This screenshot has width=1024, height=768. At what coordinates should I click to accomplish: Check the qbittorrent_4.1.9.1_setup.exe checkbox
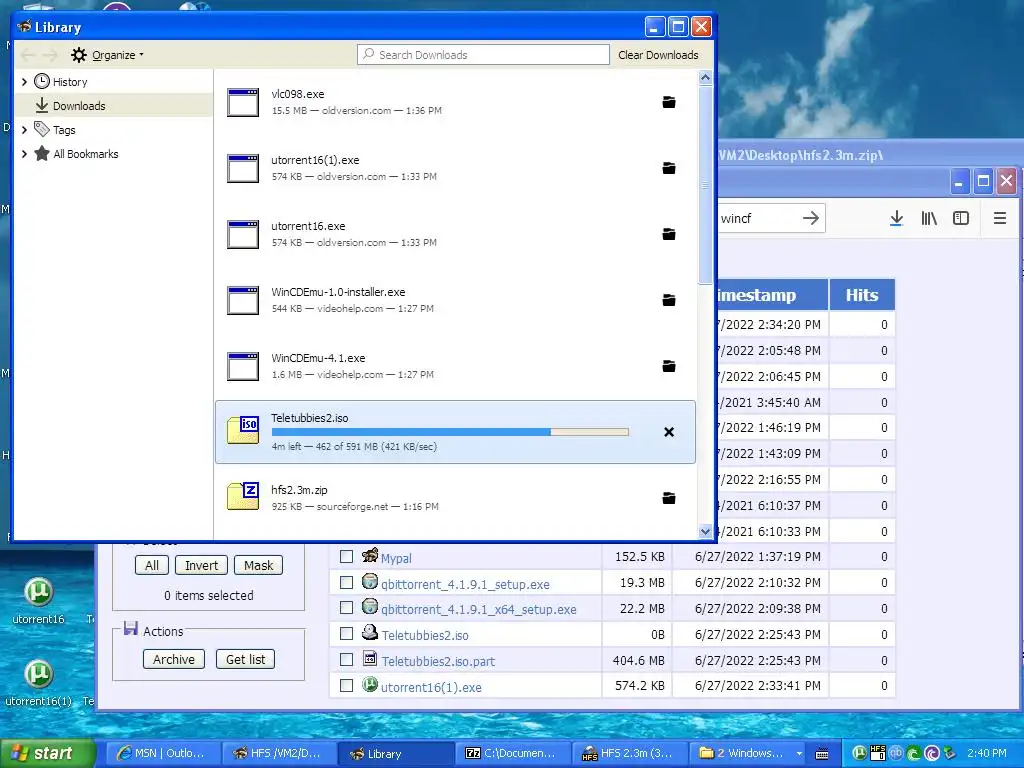(x=346, y=583)
